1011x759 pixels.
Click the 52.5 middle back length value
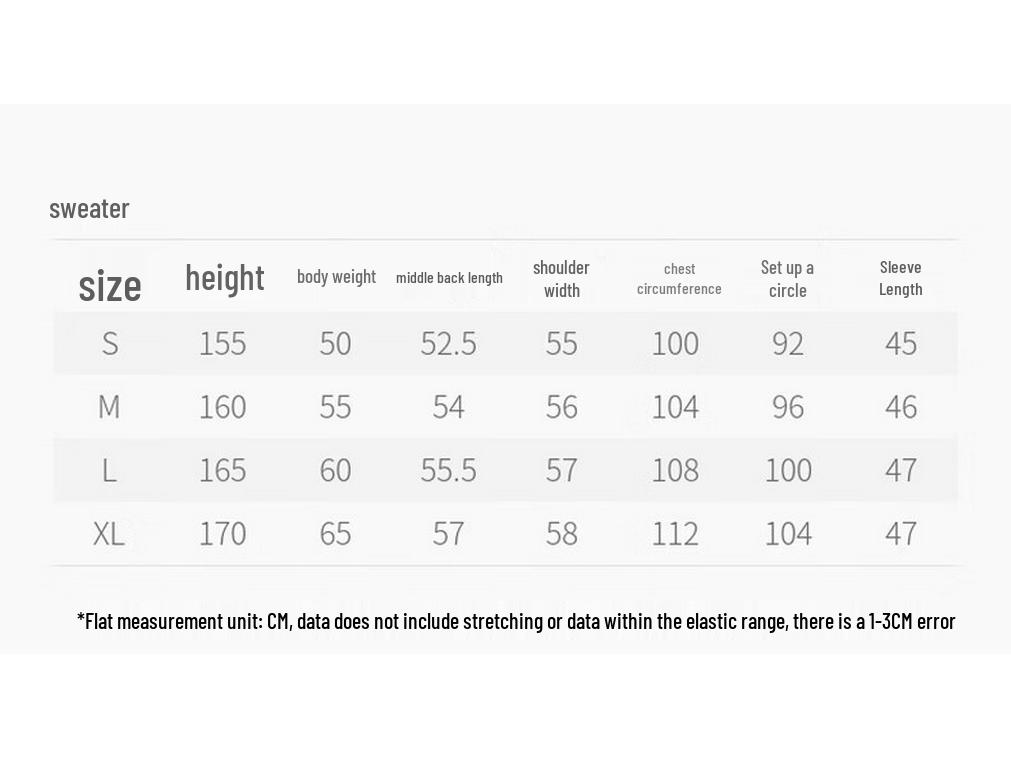tap(449, 343)
